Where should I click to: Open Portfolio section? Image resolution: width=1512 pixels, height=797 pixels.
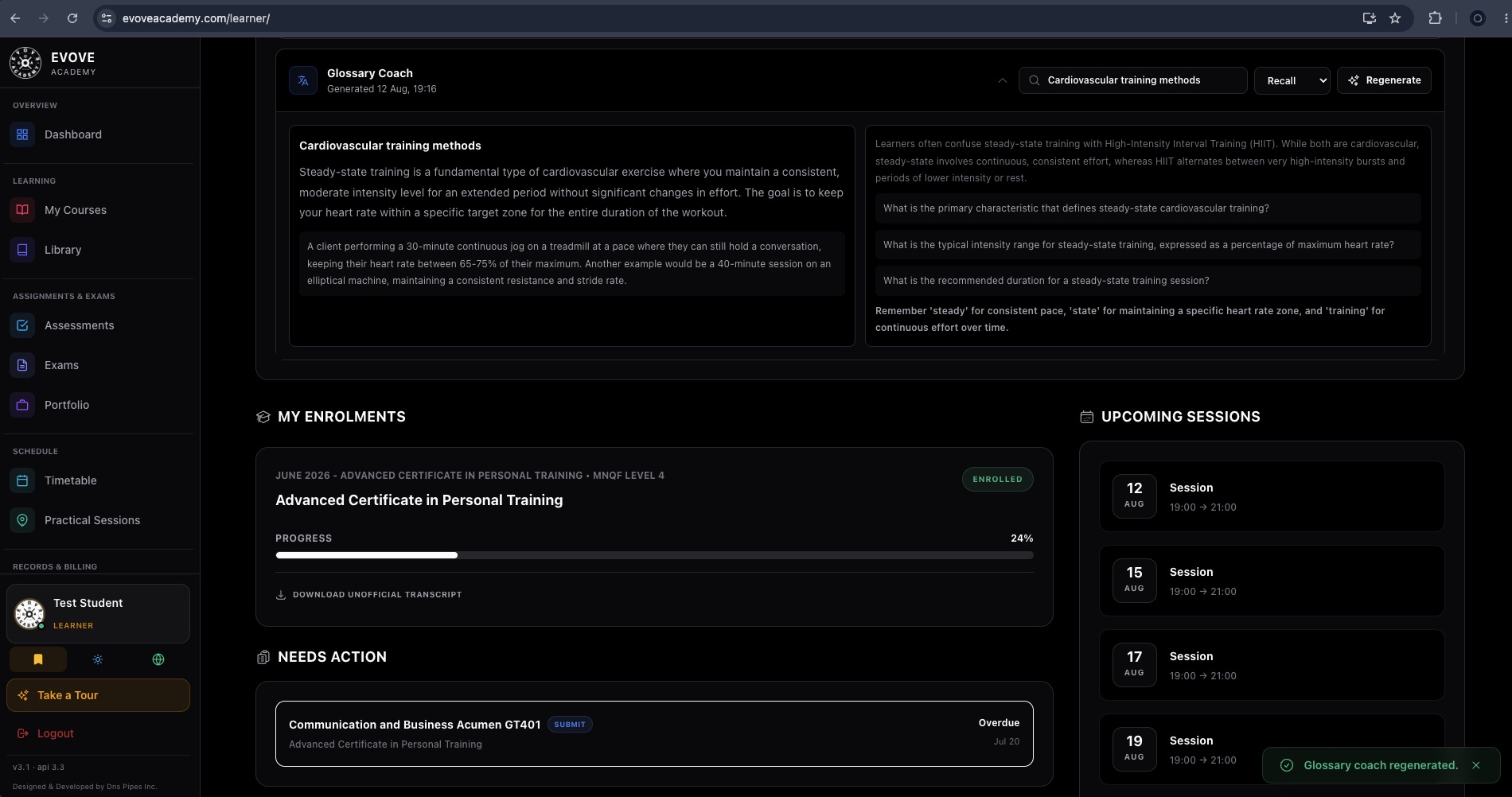point(98,405)
